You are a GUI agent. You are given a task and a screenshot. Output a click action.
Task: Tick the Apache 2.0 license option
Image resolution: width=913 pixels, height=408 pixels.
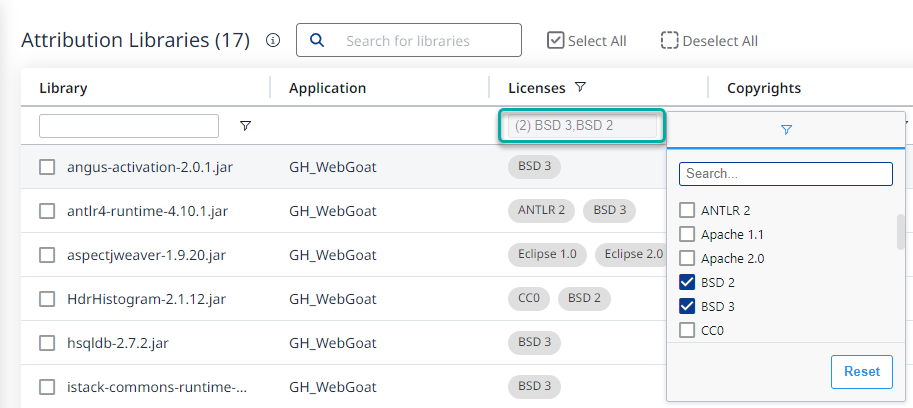click(687, 258)
